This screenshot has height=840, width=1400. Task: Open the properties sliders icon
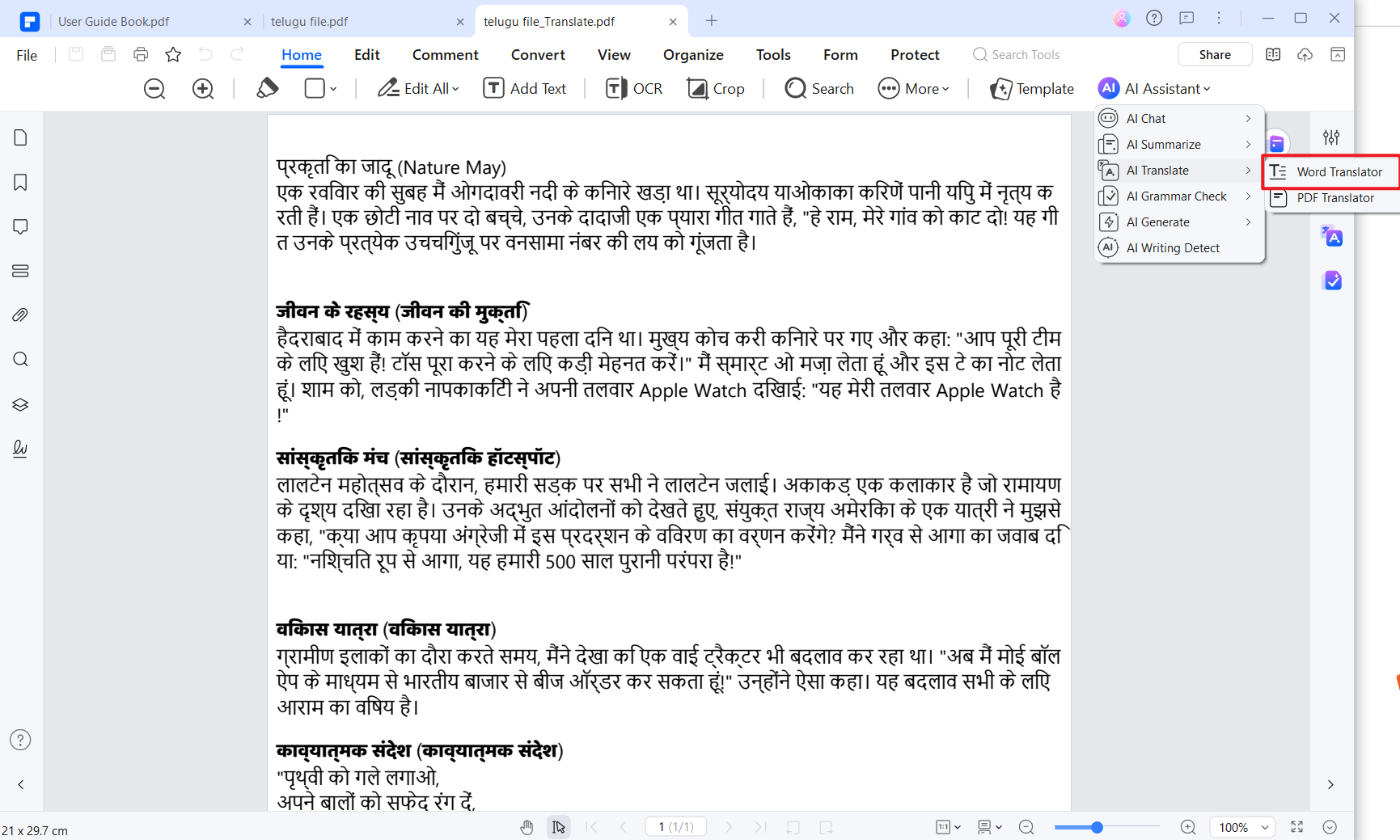point(1331,137)
